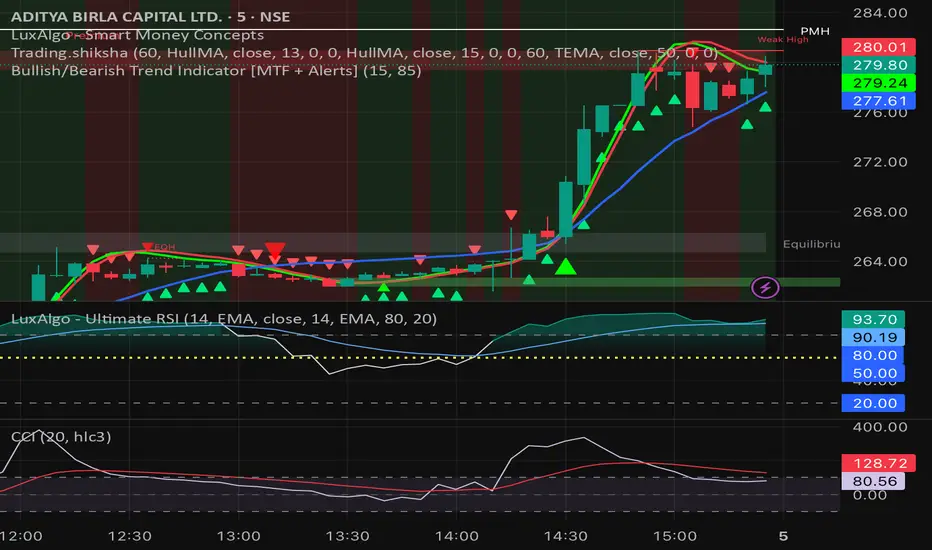Click the purple lightning bolt icon

pos(765,288)
